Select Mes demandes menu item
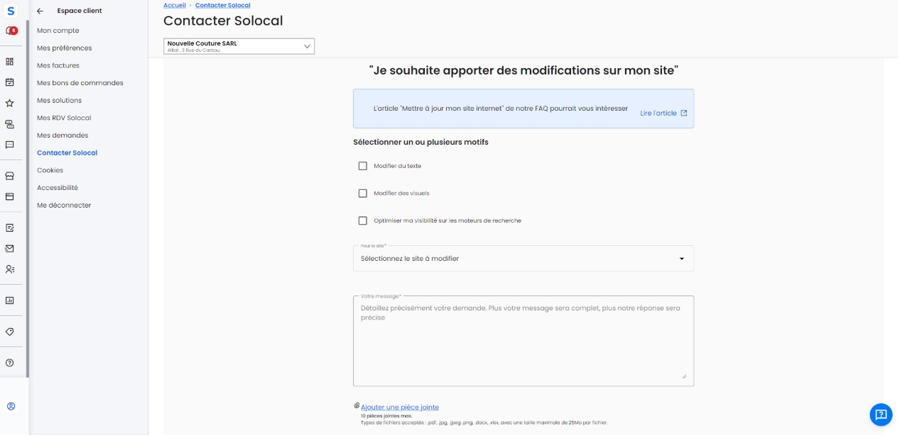 (x=62, y=135)
